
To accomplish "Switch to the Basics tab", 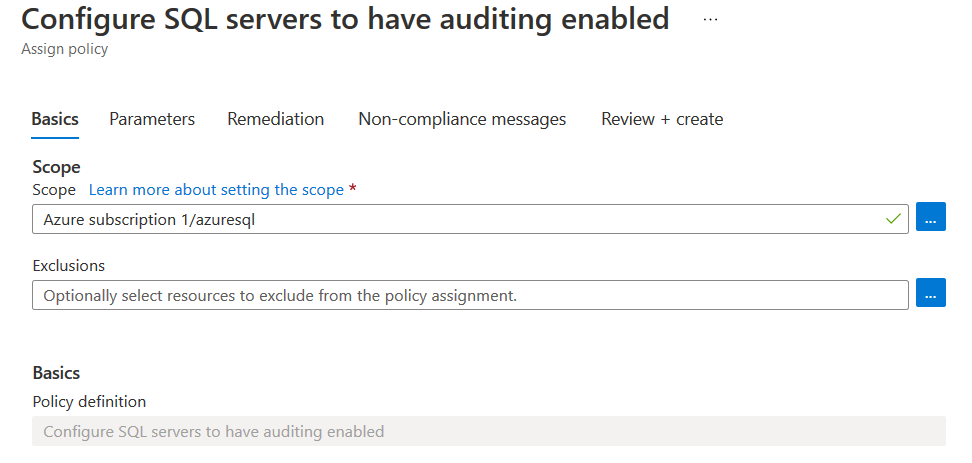I will [x=55, y=119].
